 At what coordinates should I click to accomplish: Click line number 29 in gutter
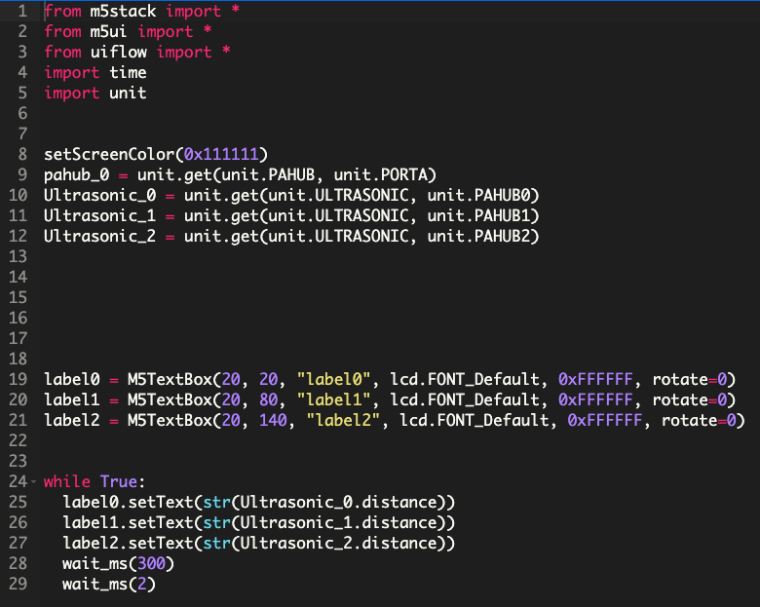pyautogui.click(x=18, y=584)
